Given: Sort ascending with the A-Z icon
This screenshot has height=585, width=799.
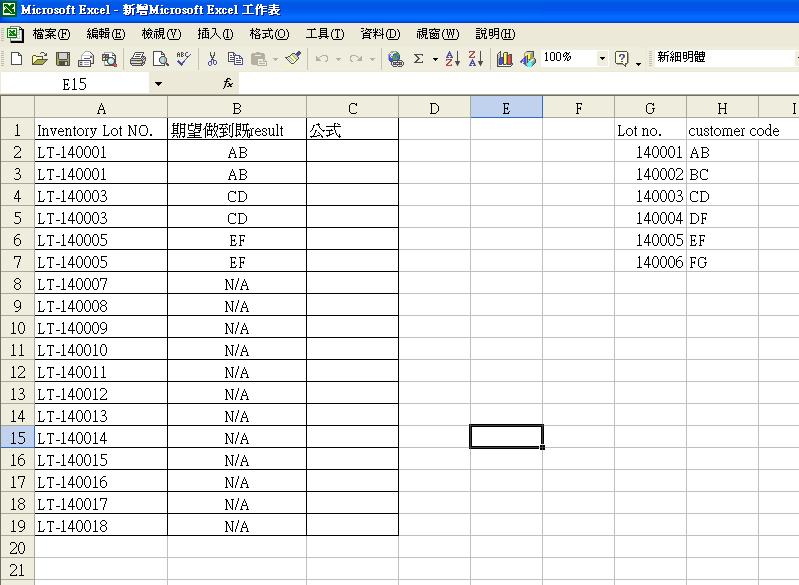Looking at the screenshot, I should coord(452,59).
